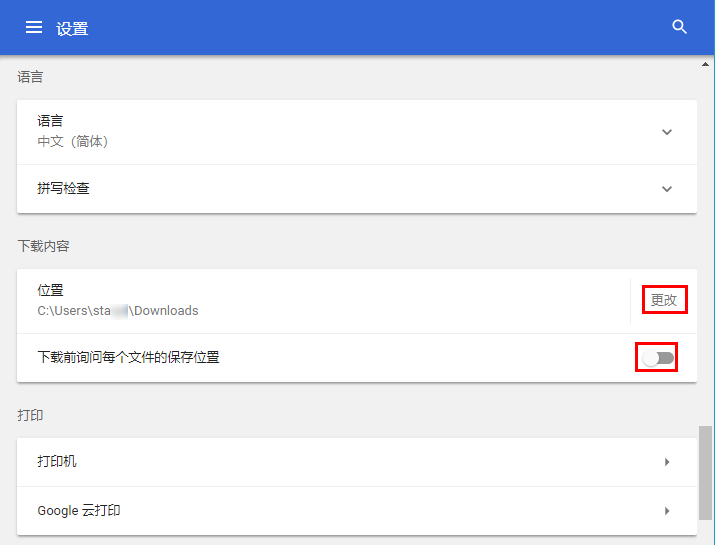Screen dimensions: 715x545
Task: Click the empty scrollbar track above the thumb
Action: pos(706,250)
